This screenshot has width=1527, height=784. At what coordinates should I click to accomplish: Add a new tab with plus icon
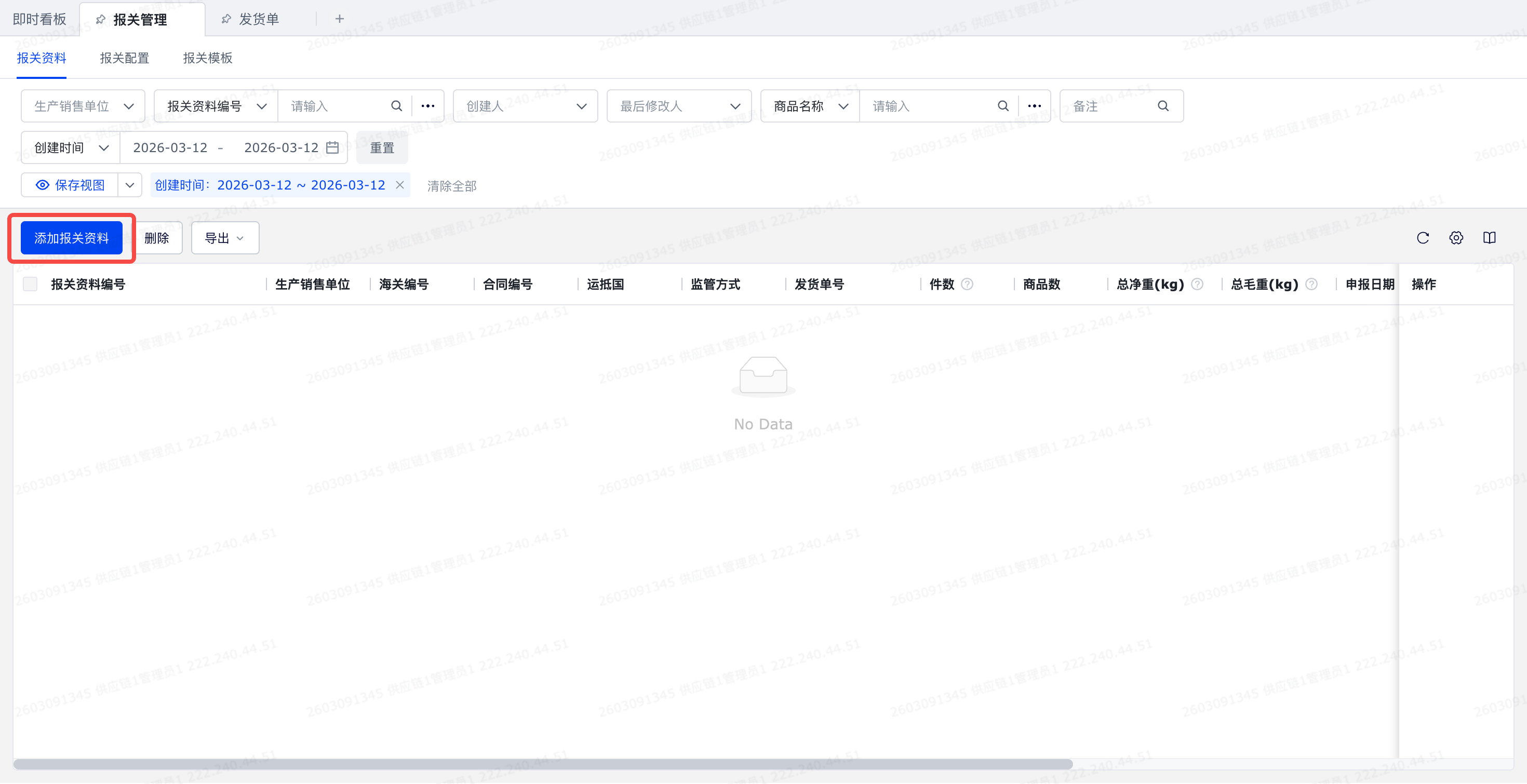point(339,19)
